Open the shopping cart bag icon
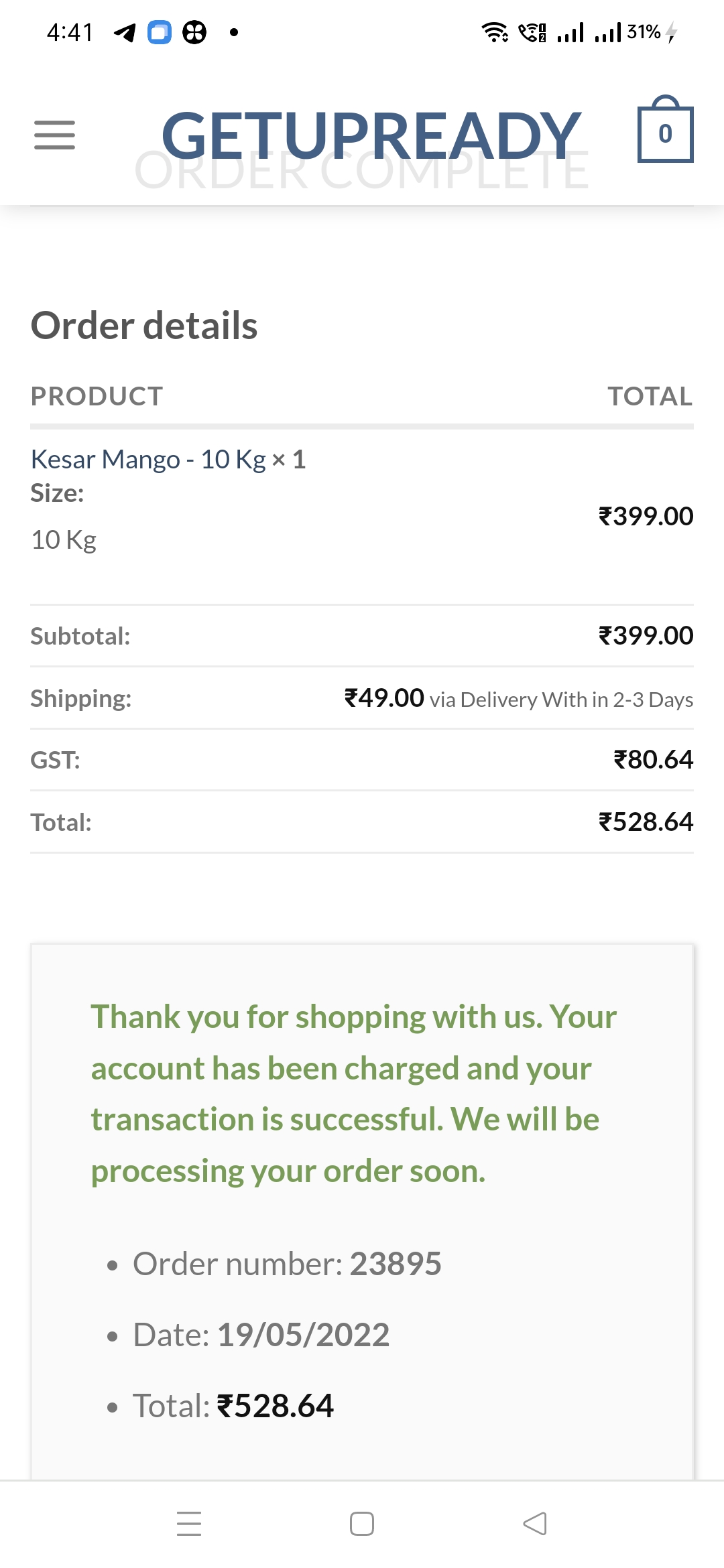The height and width of the screenshot is (1568, 724). pyautogui.click(x=665, y=132)
